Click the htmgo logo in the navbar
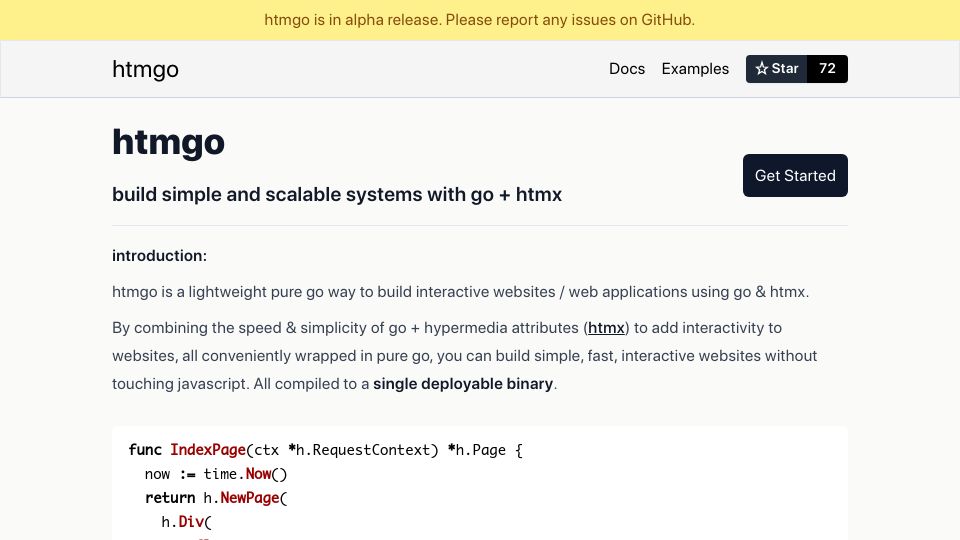The image size is (960, 540). [x=145, y=69]
